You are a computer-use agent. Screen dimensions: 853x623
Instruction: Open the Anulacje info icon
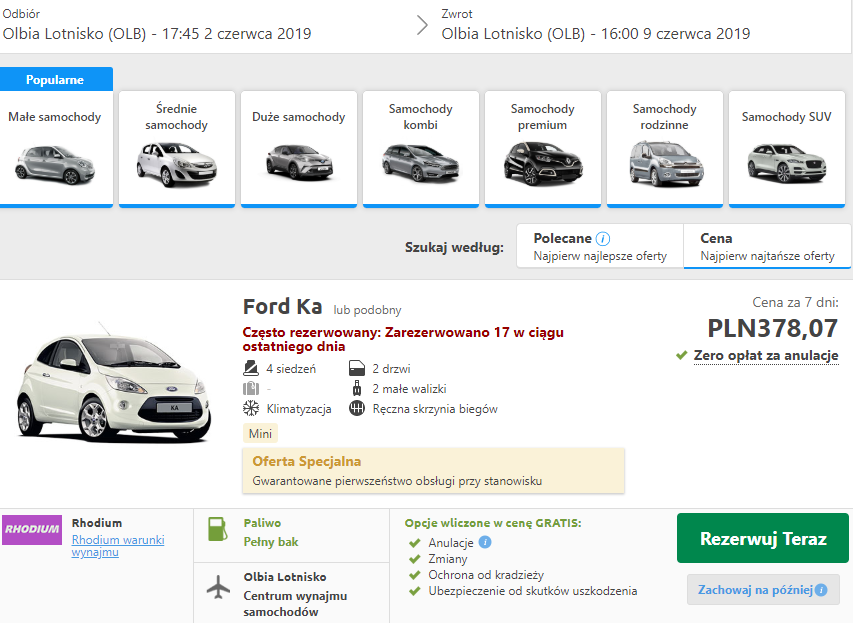point(485,542)
